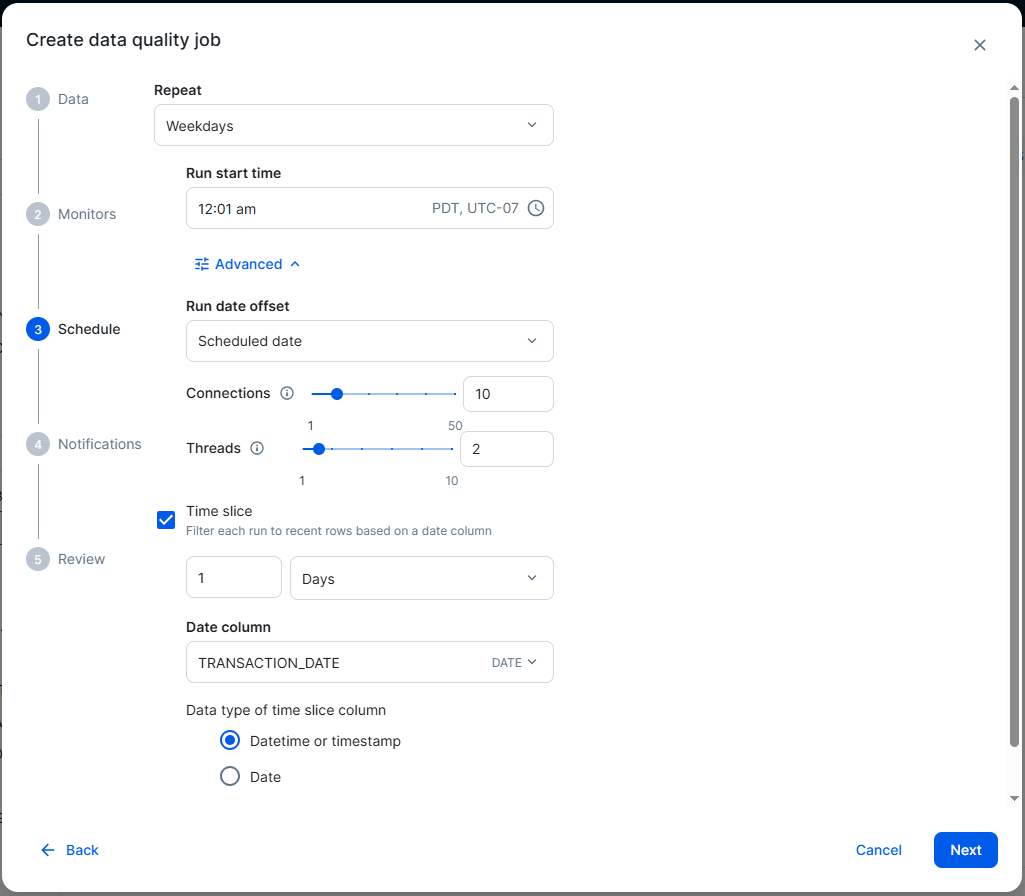Open the clock picker in Run start time
The height and width of the screenshot is (896, 1025).
pos(536,208)
